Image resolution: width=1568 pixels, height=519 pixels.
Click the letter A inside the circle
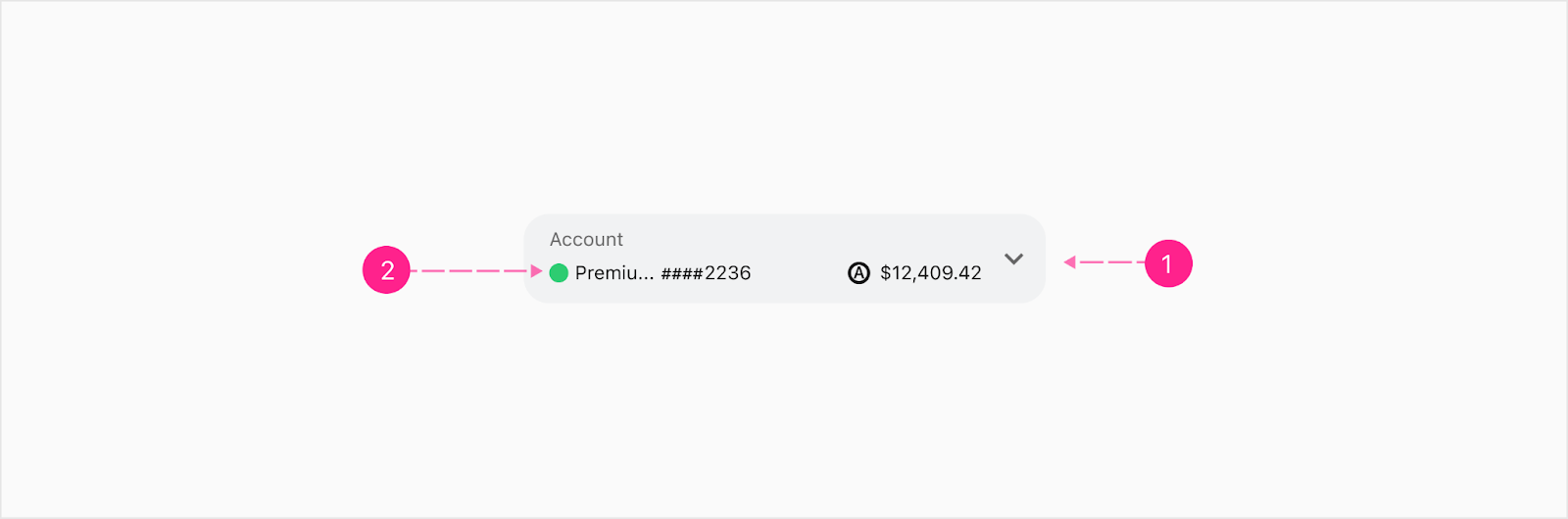click(858, 273)
